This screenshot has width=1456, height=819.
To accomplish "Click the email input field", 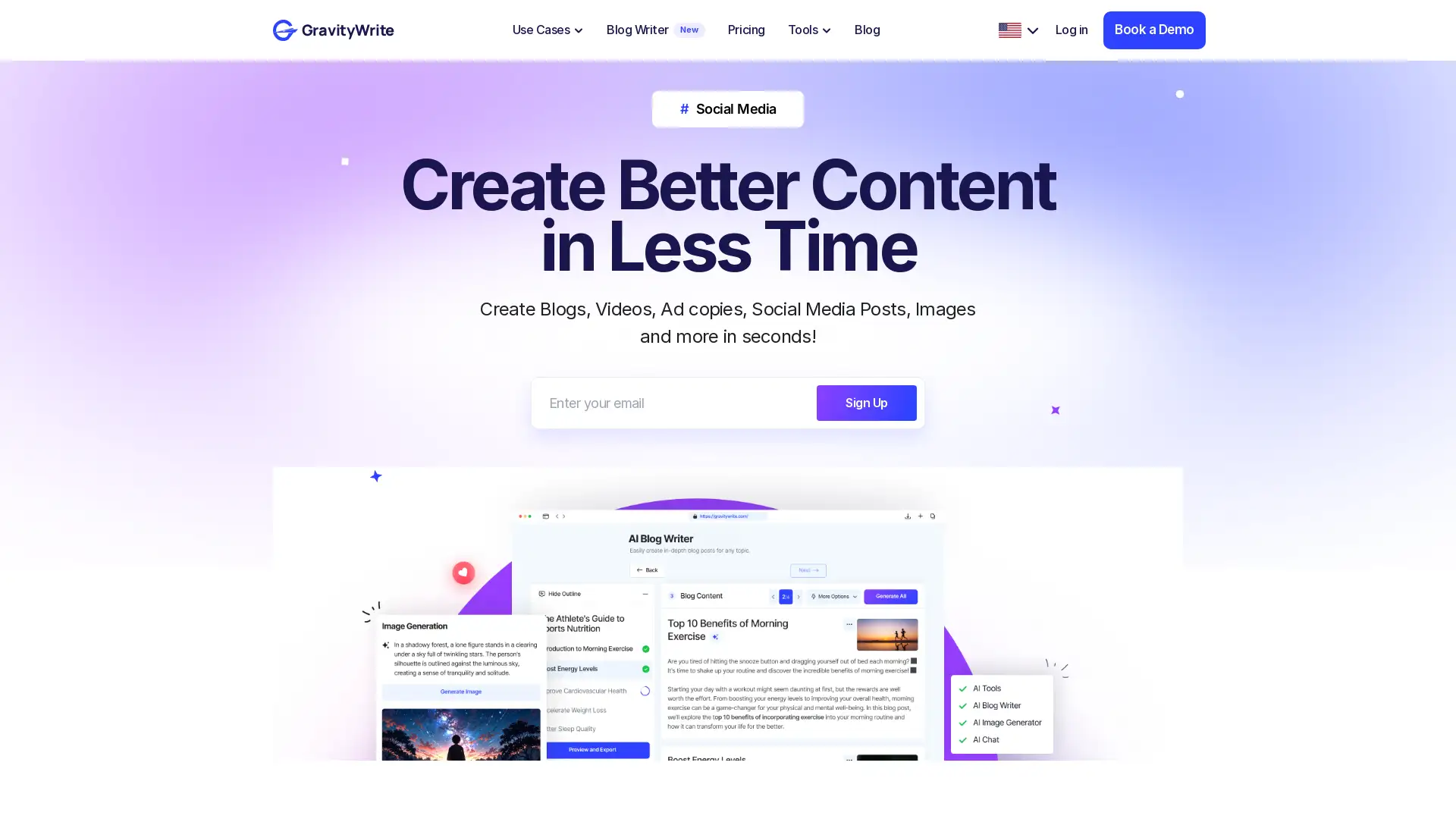I will (x=673, y=402).
